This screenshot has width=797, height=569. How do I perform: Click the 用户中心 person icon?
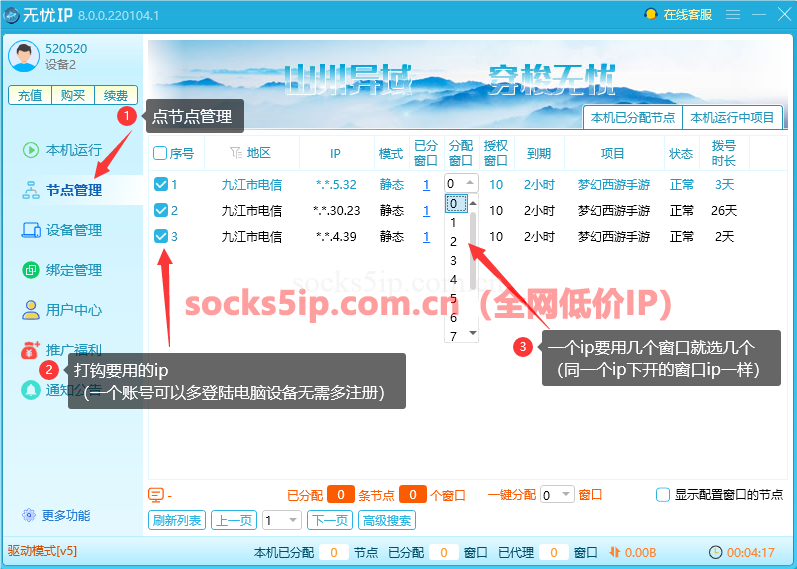point(31,310)
